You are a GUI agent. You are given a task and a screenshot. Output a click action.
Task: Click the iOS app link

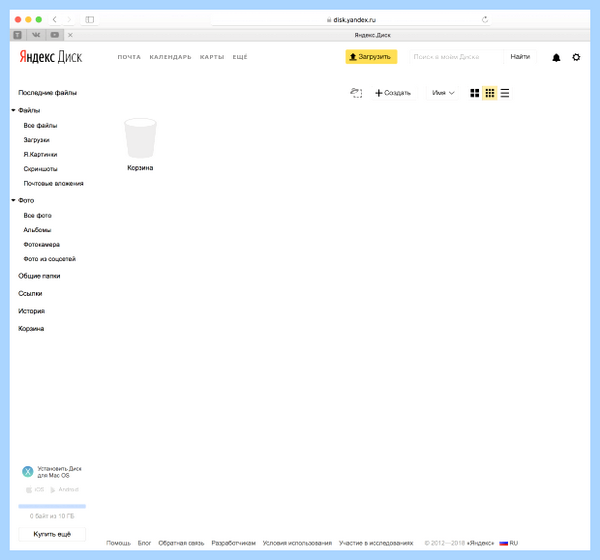(x=35, y=490)
